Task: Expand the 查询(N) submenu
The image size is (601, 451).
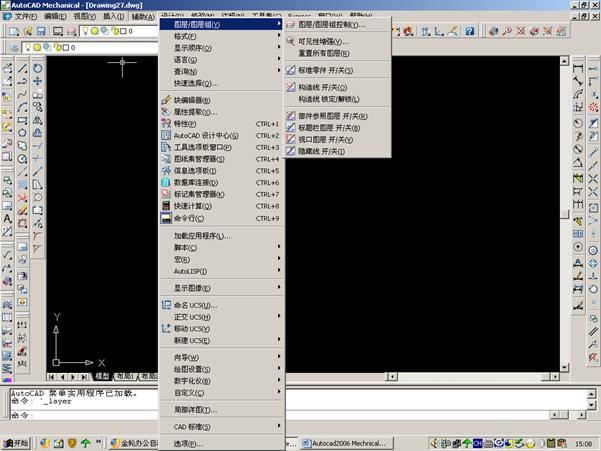Action: (222, 72)
